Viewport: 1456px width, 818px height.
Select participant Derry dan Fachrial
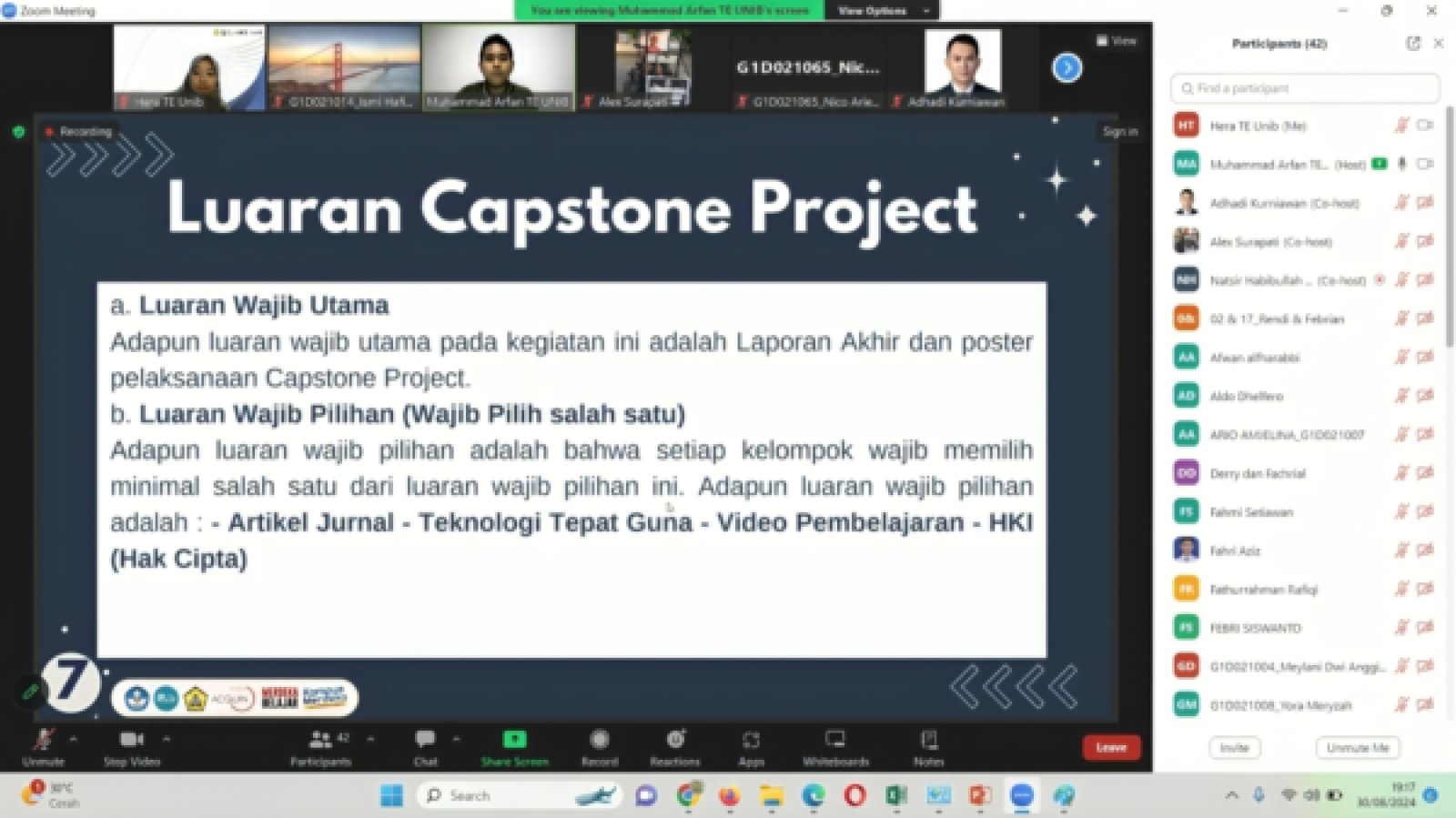click(1305, 473)
